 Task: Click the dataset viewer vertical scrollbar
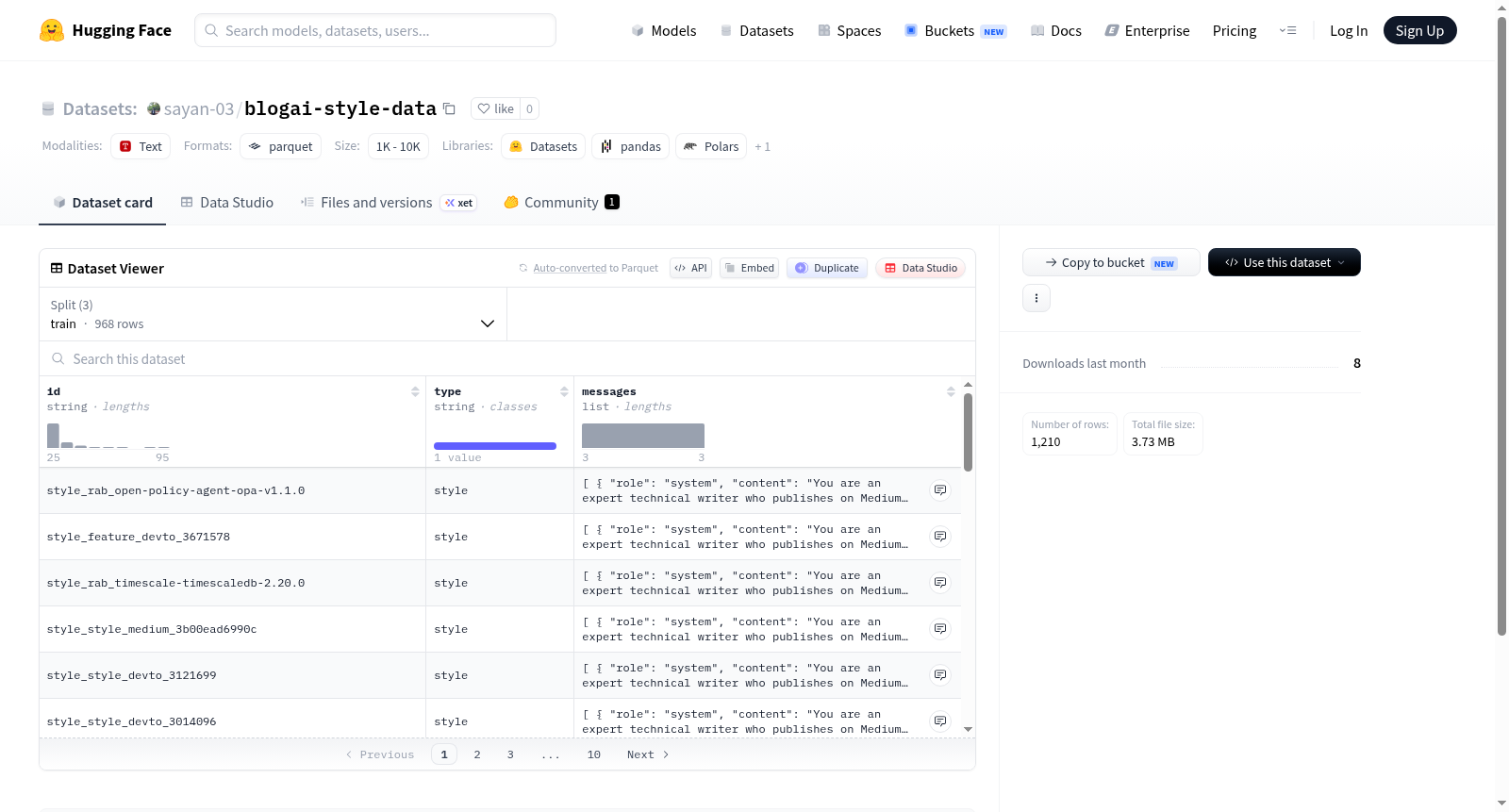pos(968,432)
